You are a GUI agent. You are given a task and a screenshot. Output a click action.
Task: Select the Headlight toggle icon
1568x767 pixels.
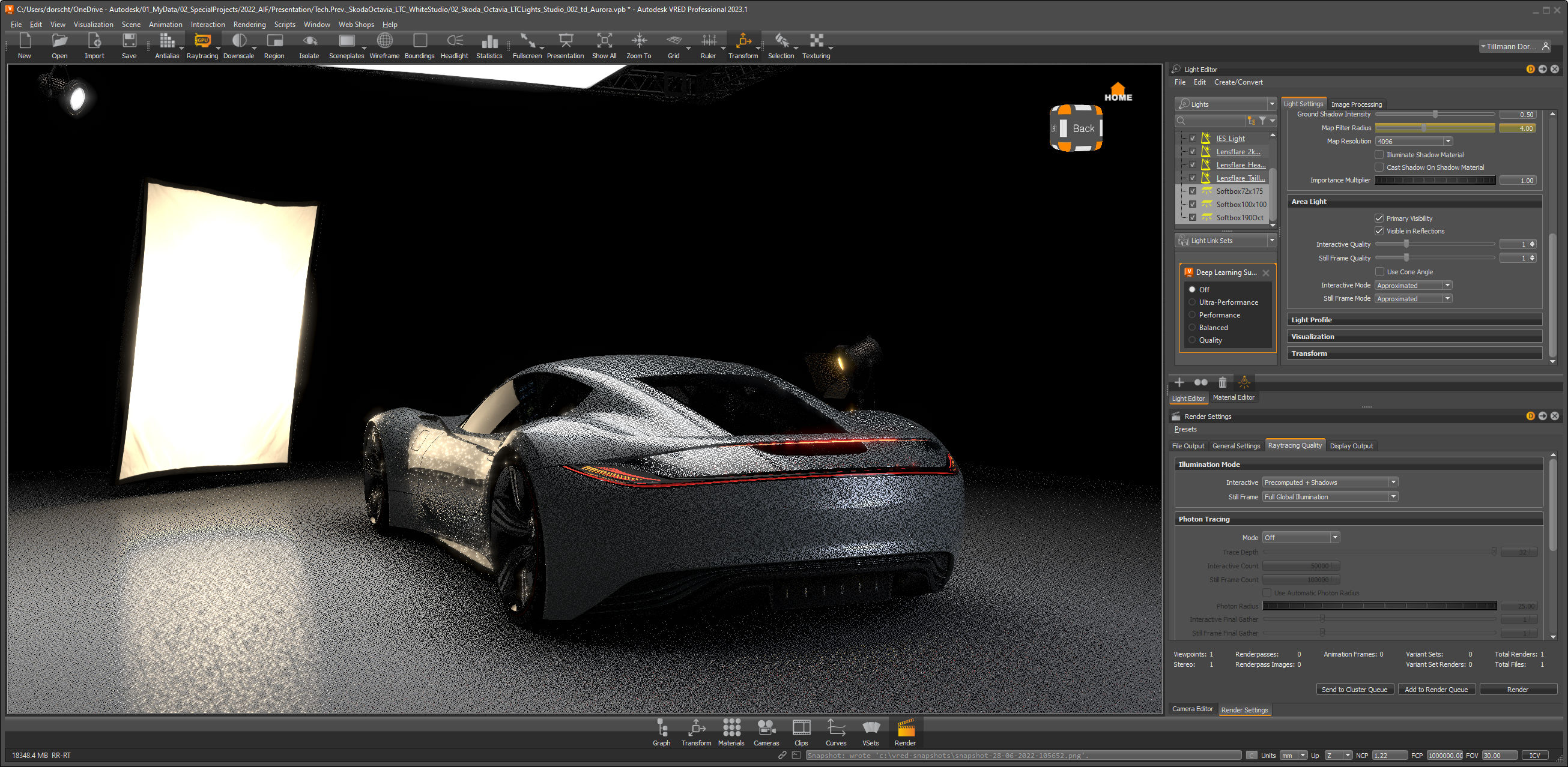tap(453, 41)
